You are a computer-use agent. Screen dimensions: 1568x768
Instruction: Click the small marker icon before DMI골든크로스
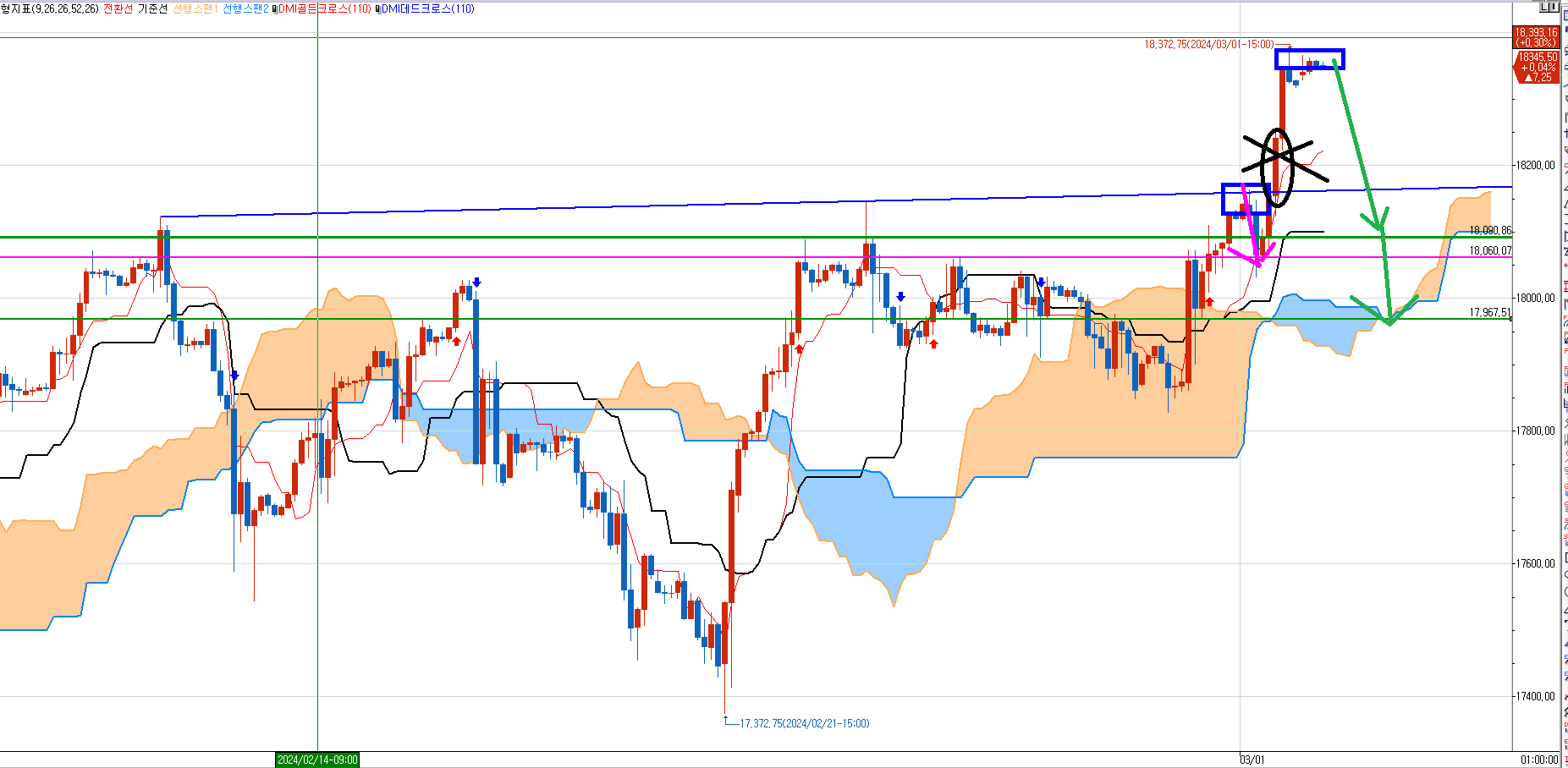pyautogui.click(x=275, y=8)
